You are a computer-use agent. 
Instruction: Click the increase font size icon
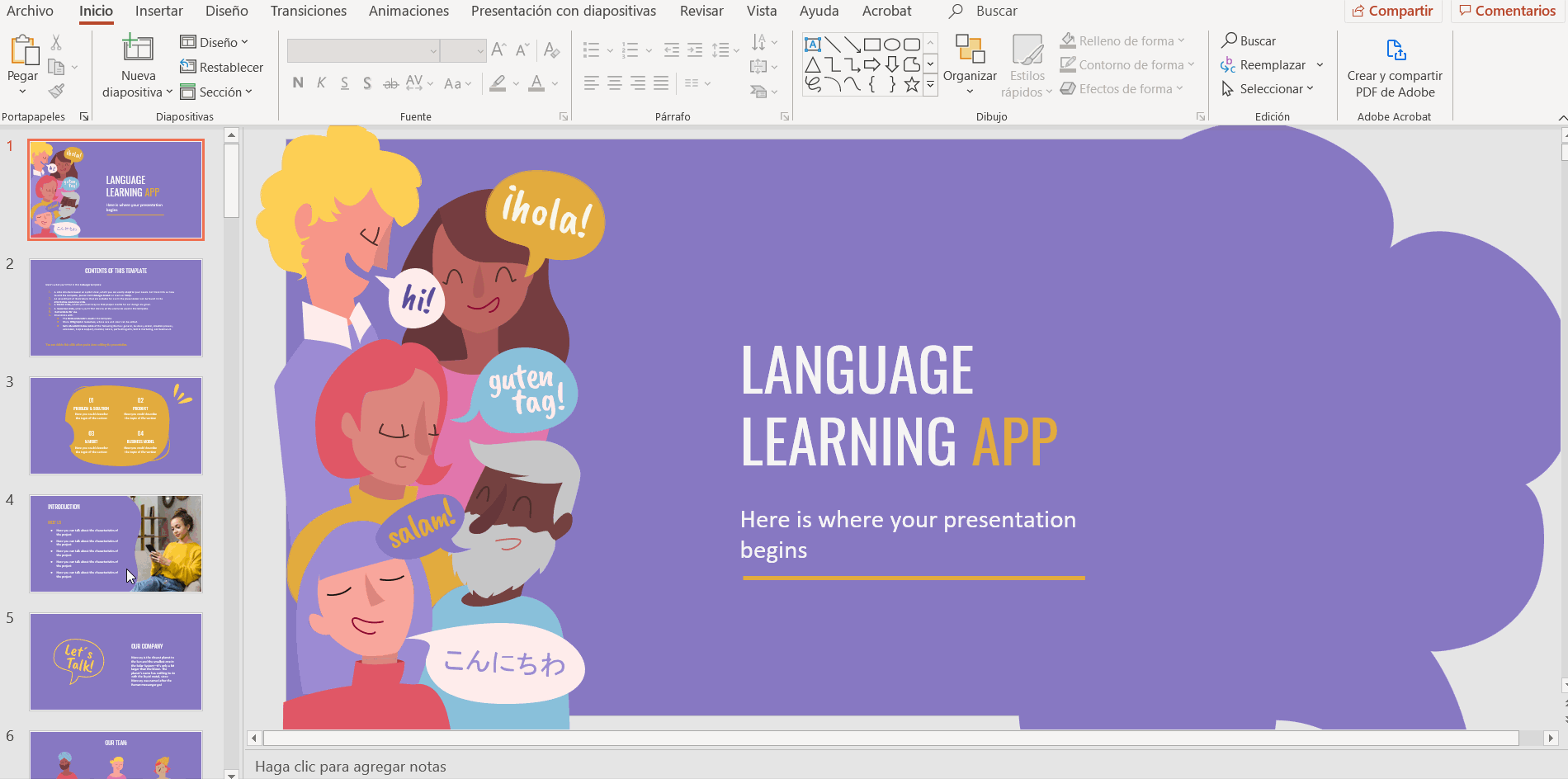coord(498,50)
